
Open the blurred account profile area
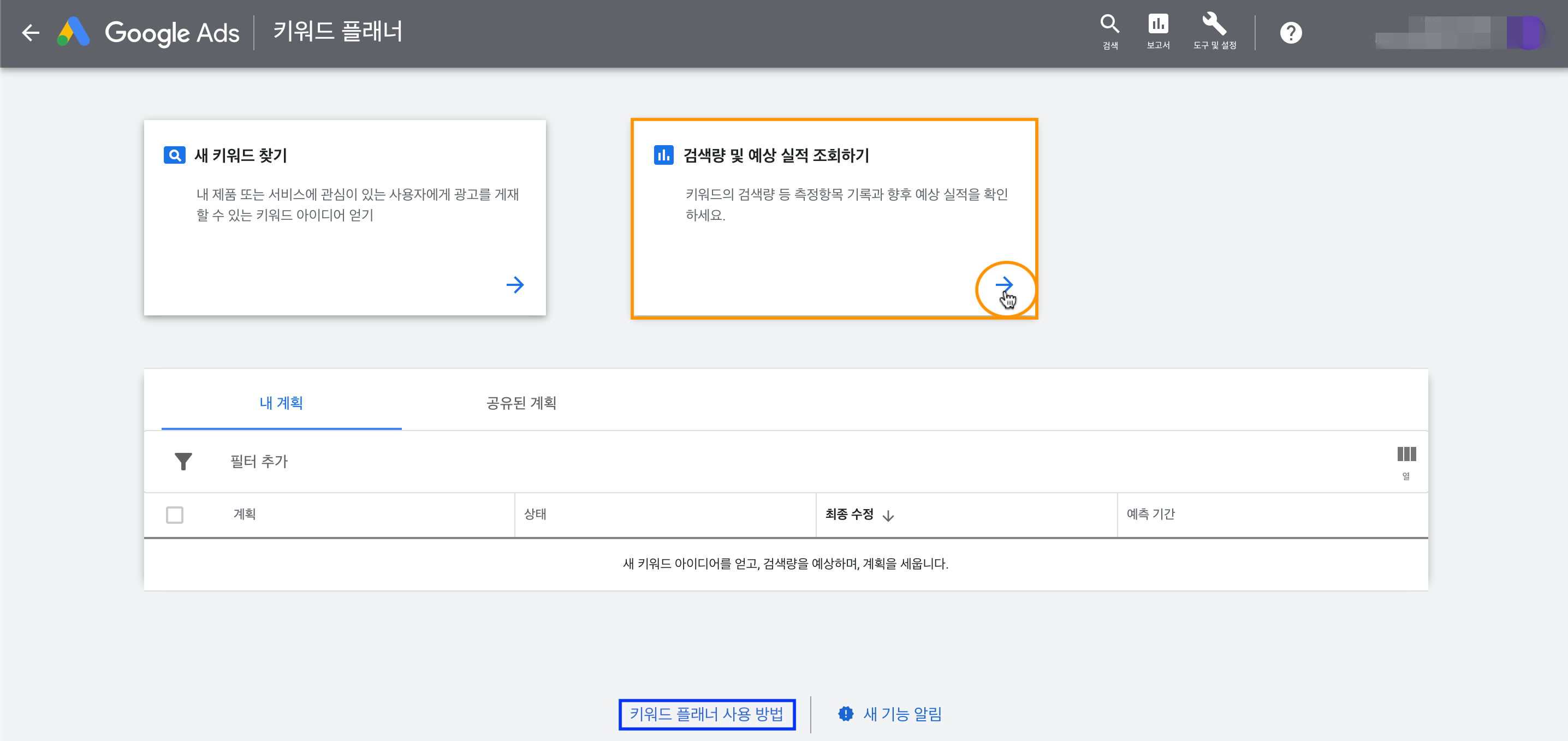(x=1461, y=33)
